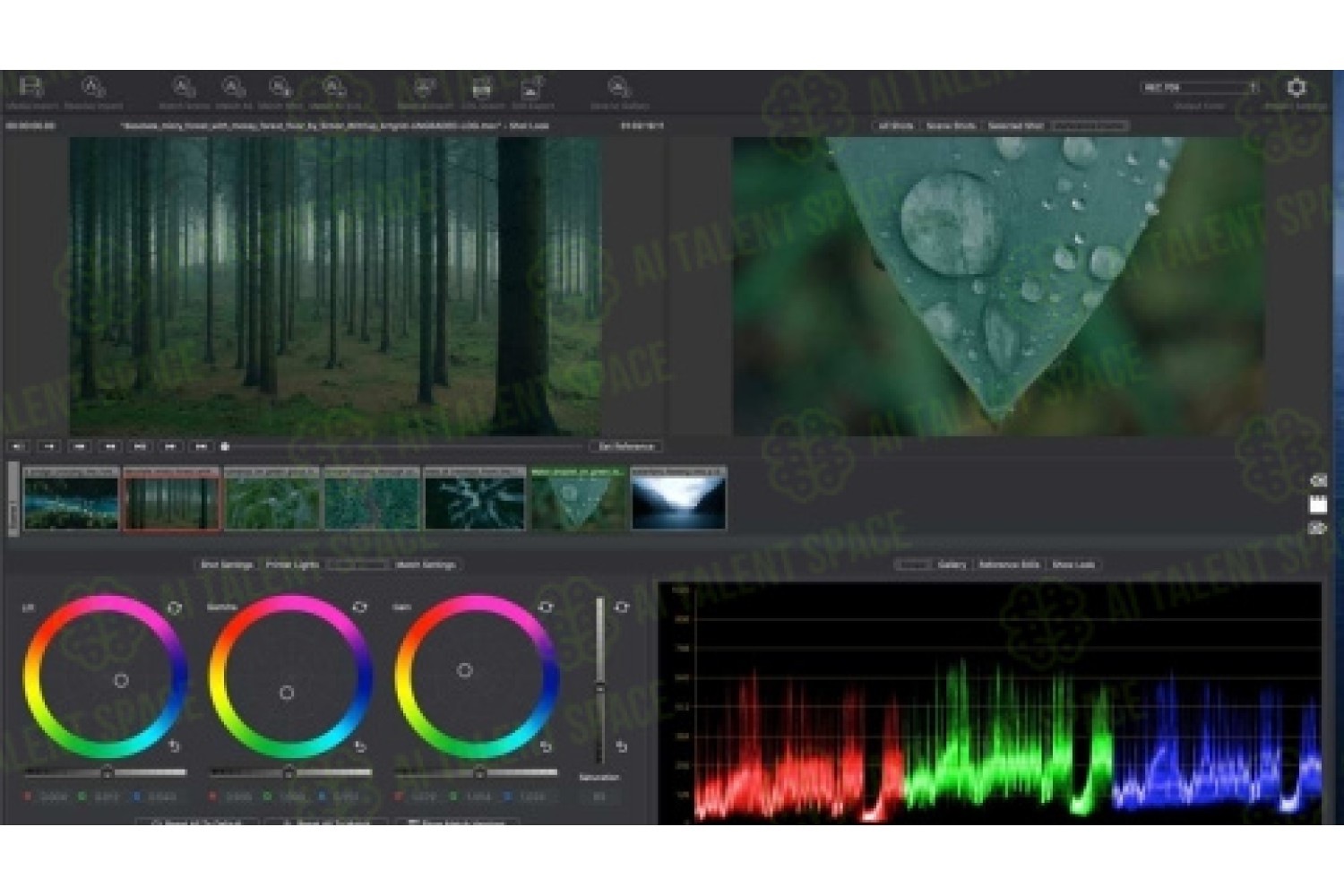Select the blue river shot thumbnail

point(72,499)
